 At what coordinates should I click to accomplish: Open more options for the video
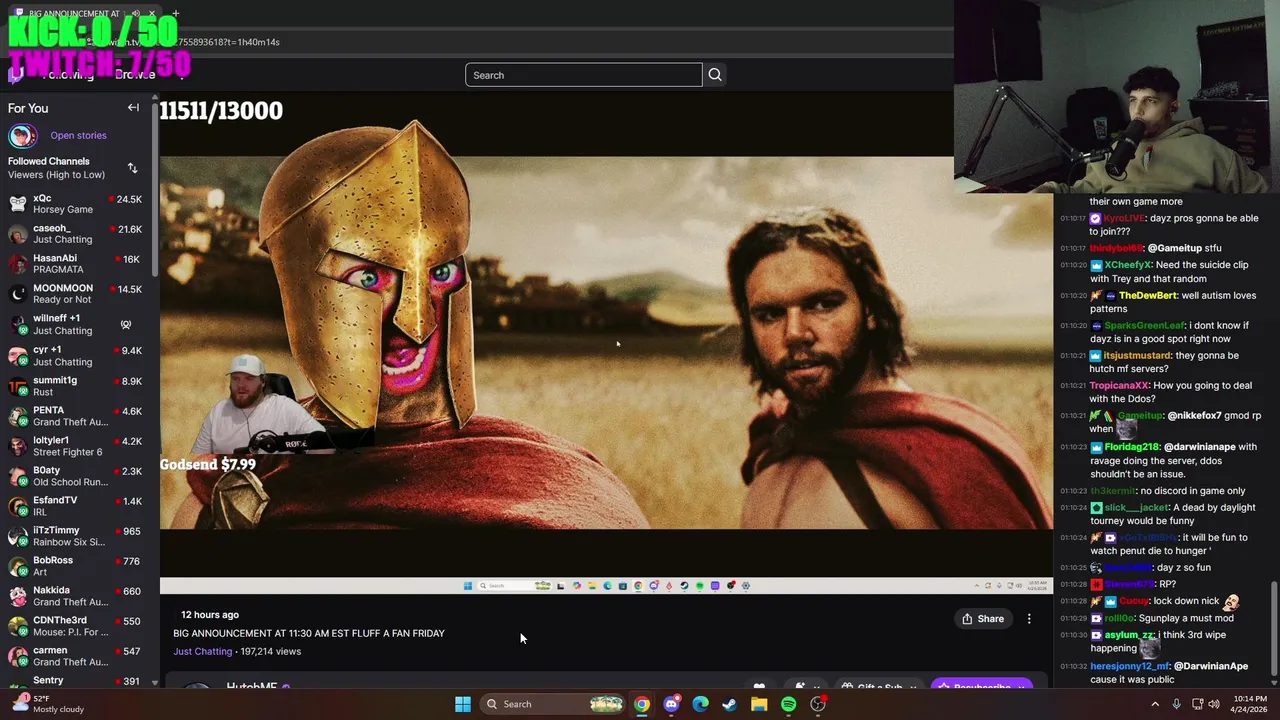tap(1029, 619)
